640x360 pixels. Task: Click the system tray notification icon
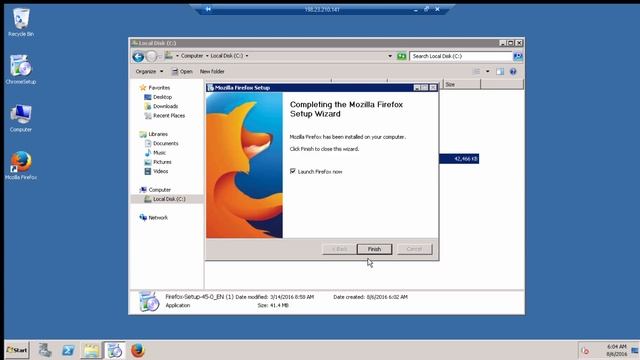(585, 351)
